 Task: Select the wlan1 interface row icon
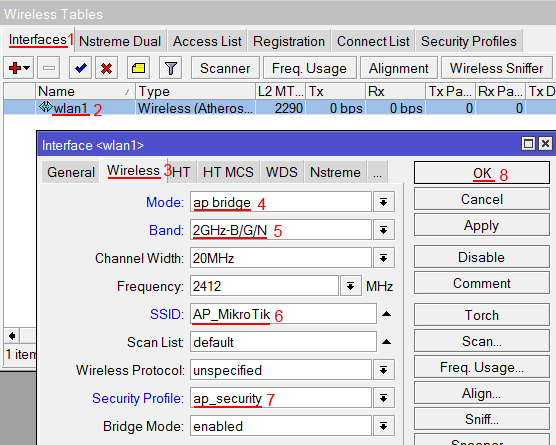click(x=45, y=107)
